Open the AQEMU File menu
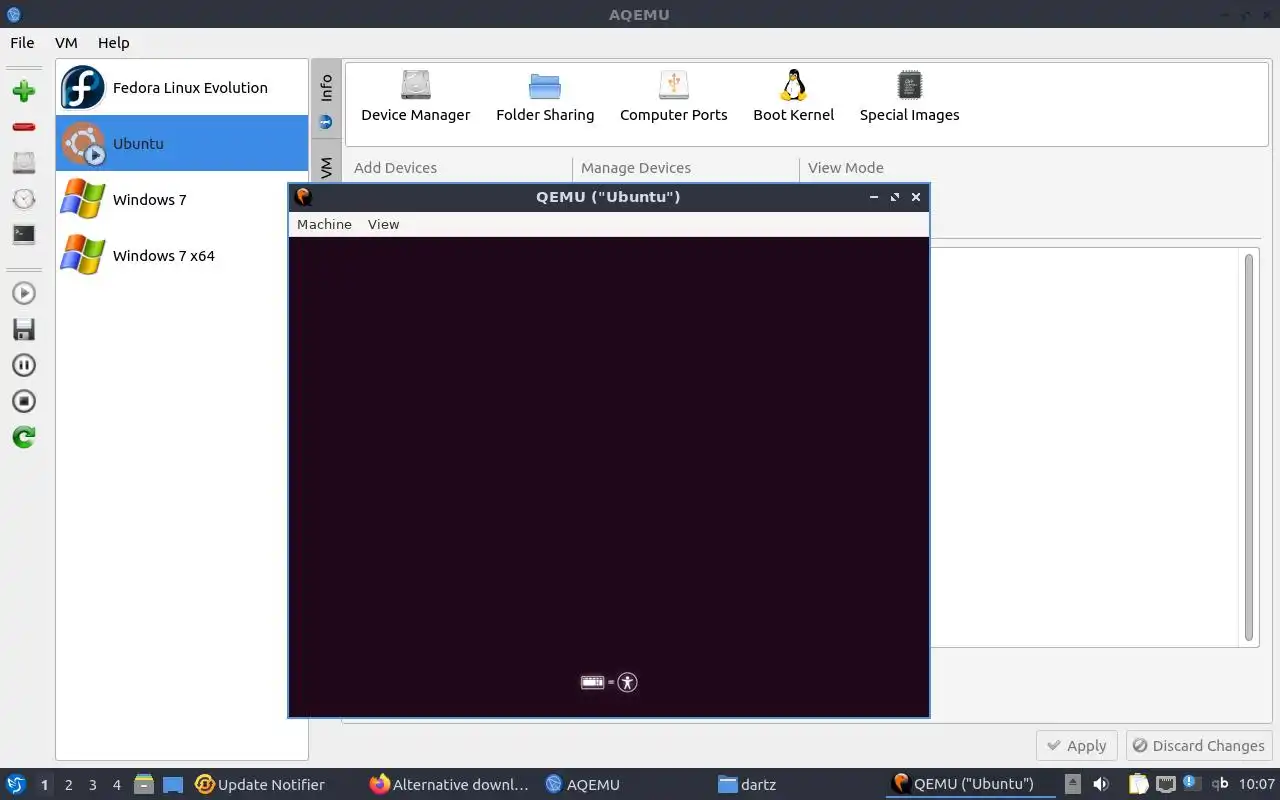Screen dimensions: 1280x800 pos(22,43)
